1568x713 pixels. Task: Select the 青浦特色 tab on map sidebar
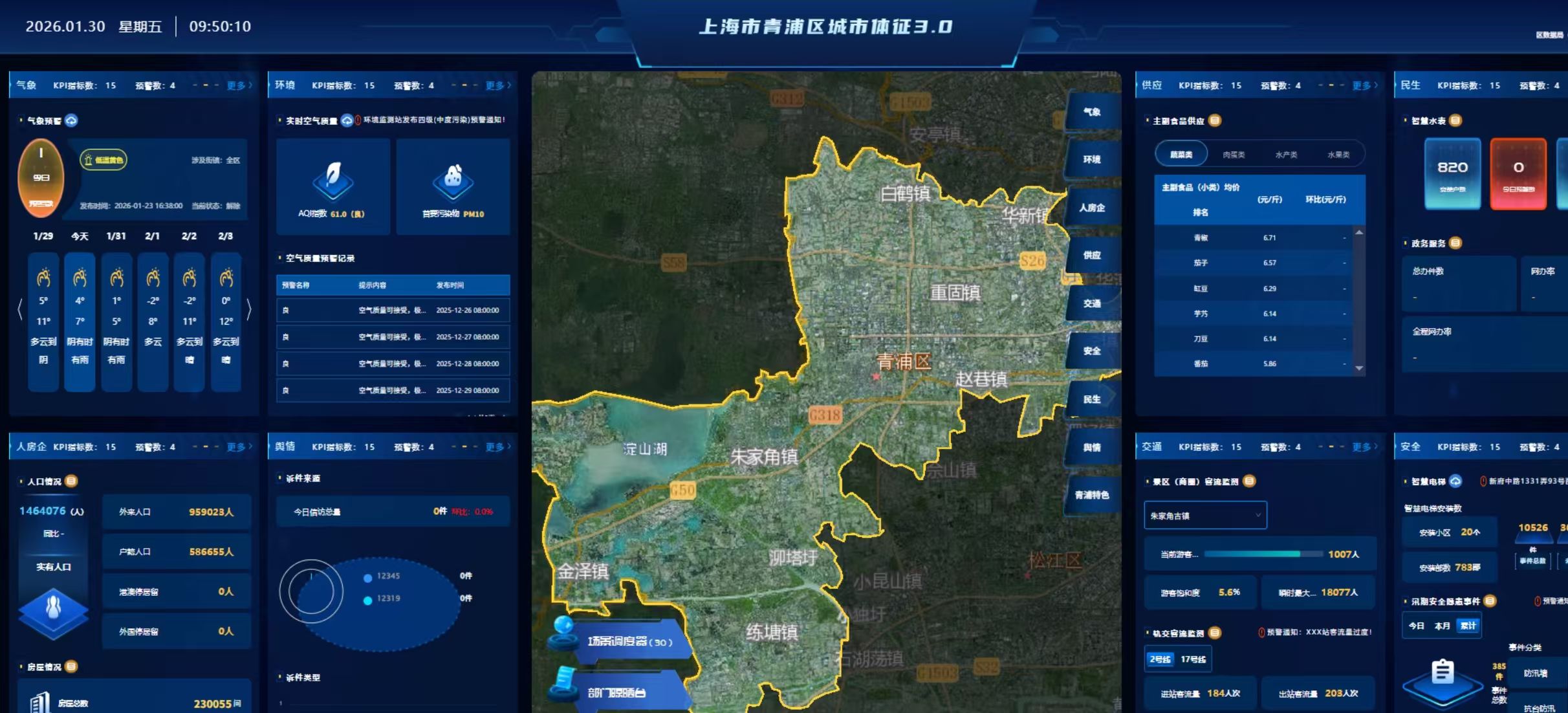click(1092, 495)
